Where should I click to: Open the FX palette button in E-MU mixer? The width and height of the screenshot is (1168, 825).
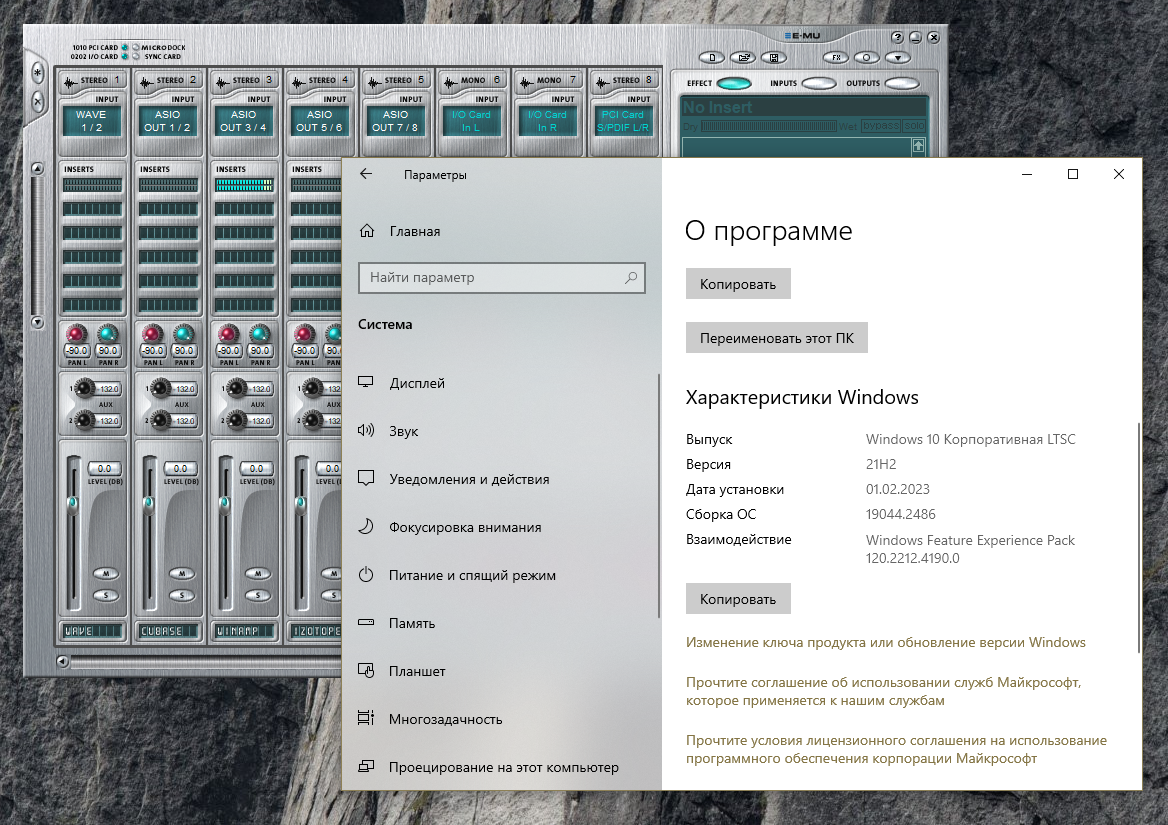pos(836,57)
